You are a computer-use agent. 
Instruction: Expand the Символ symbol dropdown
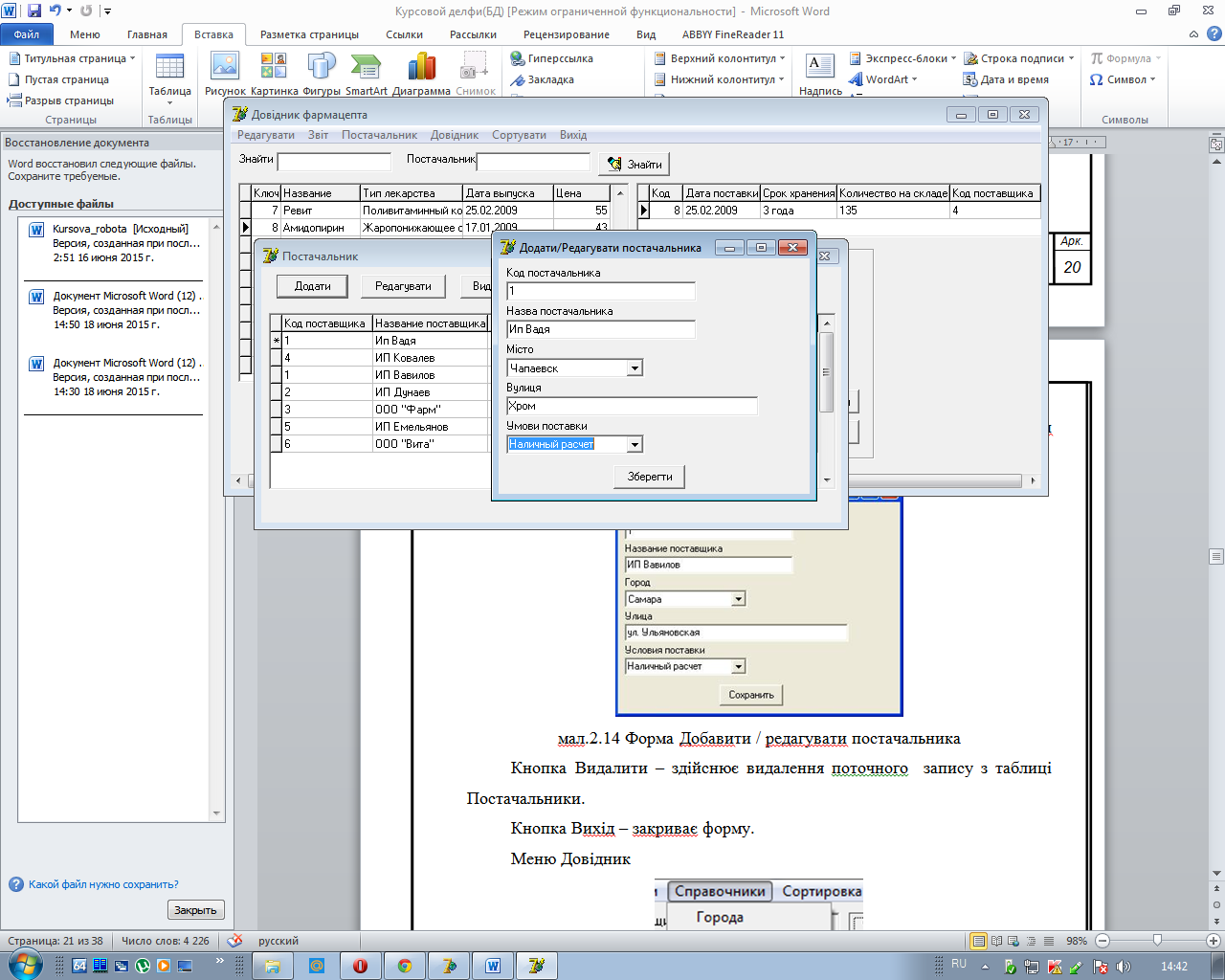(1152, 79)
